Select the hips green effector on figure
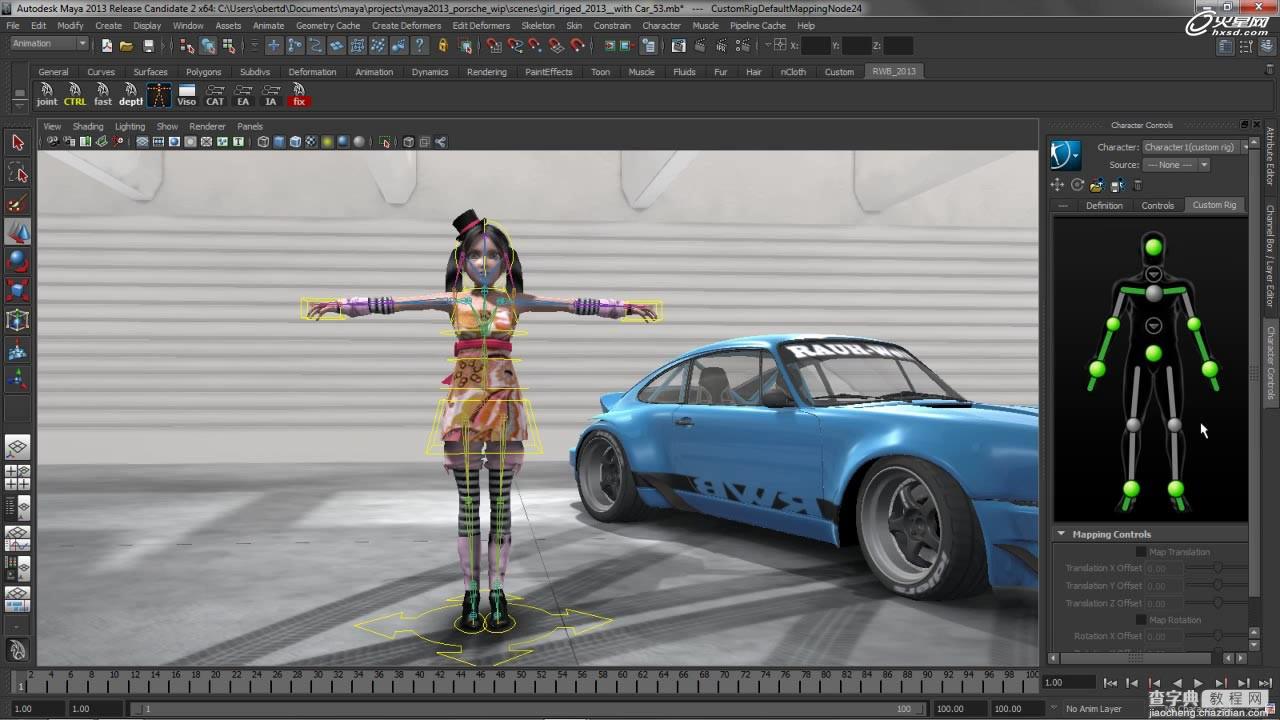The height and width of the screenshot is (720, 1280). pyautogui.click(x=1153, y=353)
